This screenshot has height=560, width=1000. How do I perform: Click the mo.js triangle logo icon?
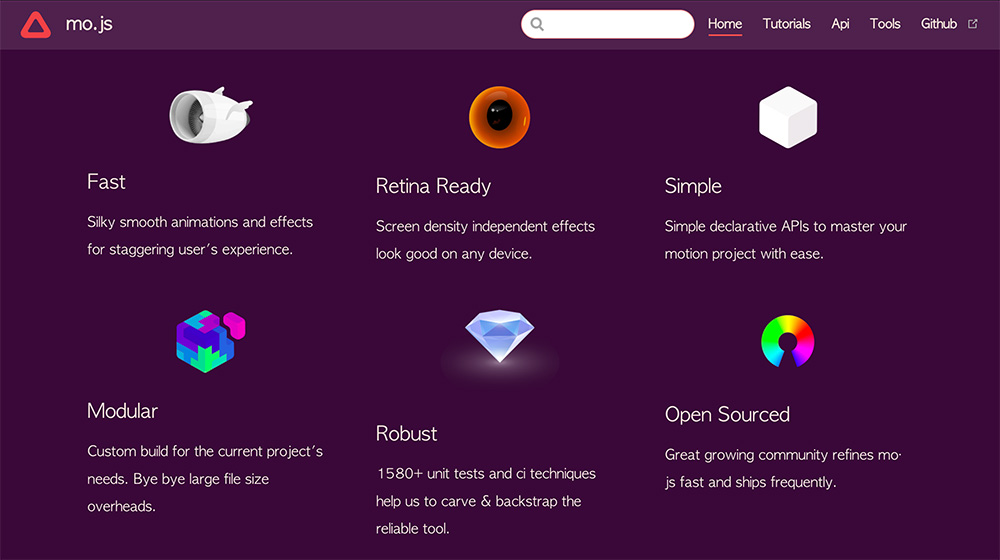click(36, 25)
